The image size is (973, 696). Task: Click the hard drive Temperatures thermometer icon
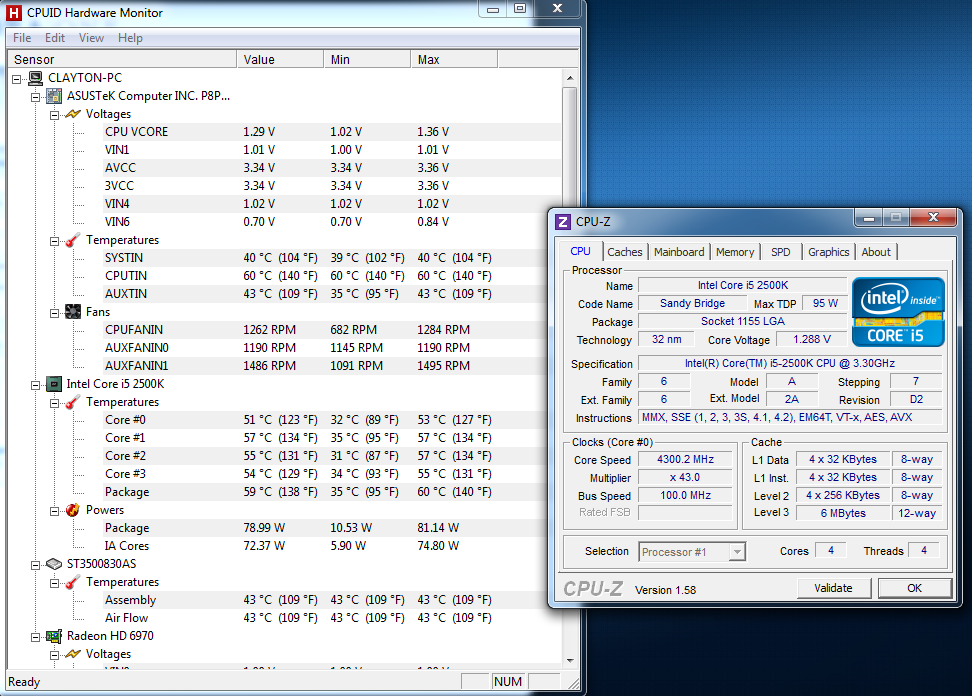pos(73,582)
